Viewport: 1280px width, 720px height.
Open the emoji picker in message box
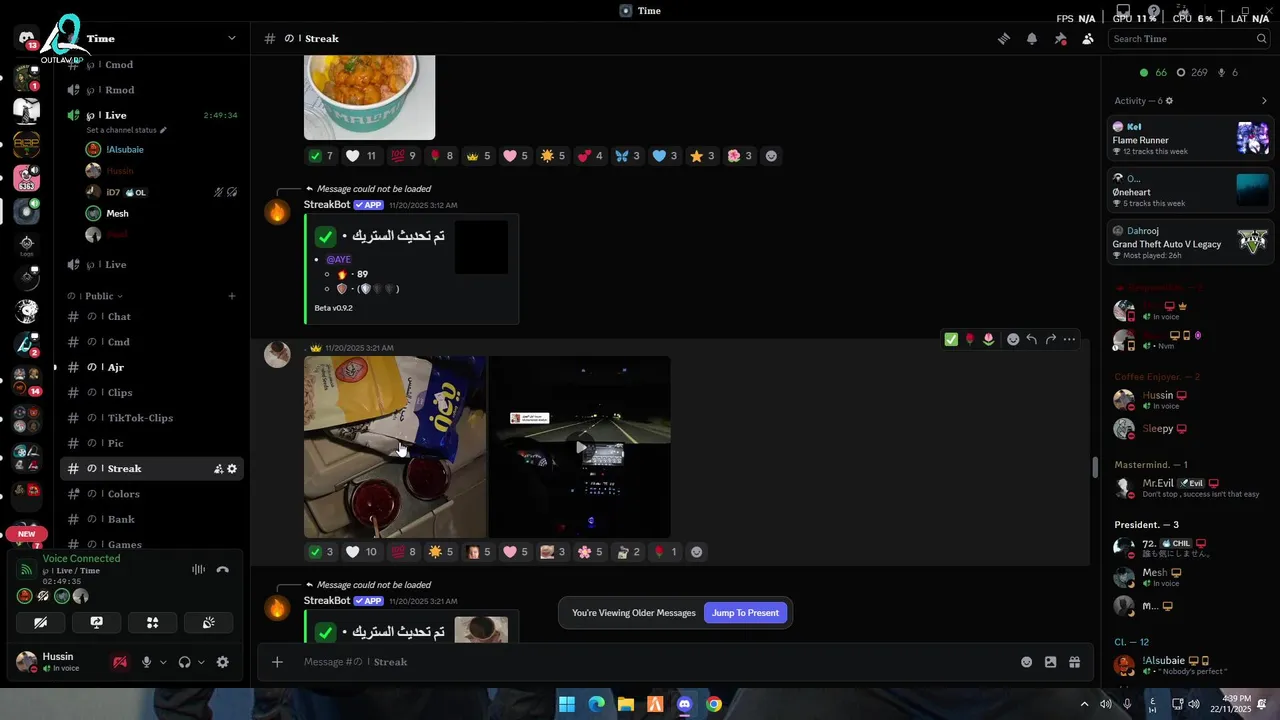coord(1026,662)
